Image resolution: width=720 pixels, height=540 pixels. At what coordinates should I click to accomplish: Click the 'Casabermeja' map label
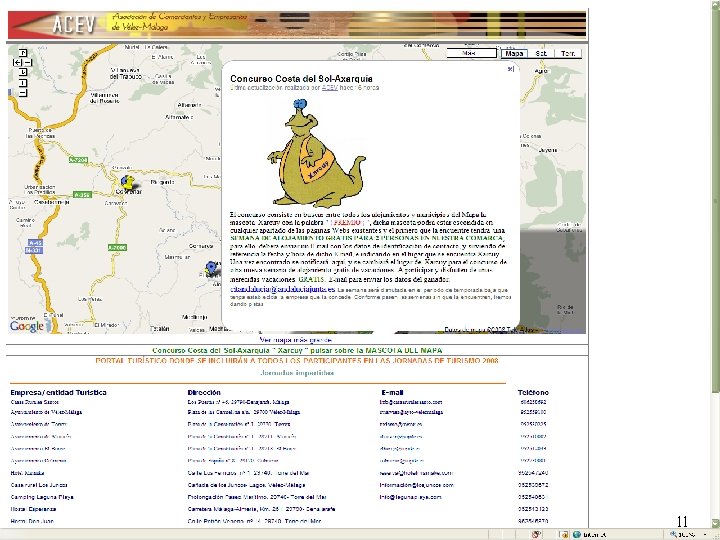tap(51, 202)
